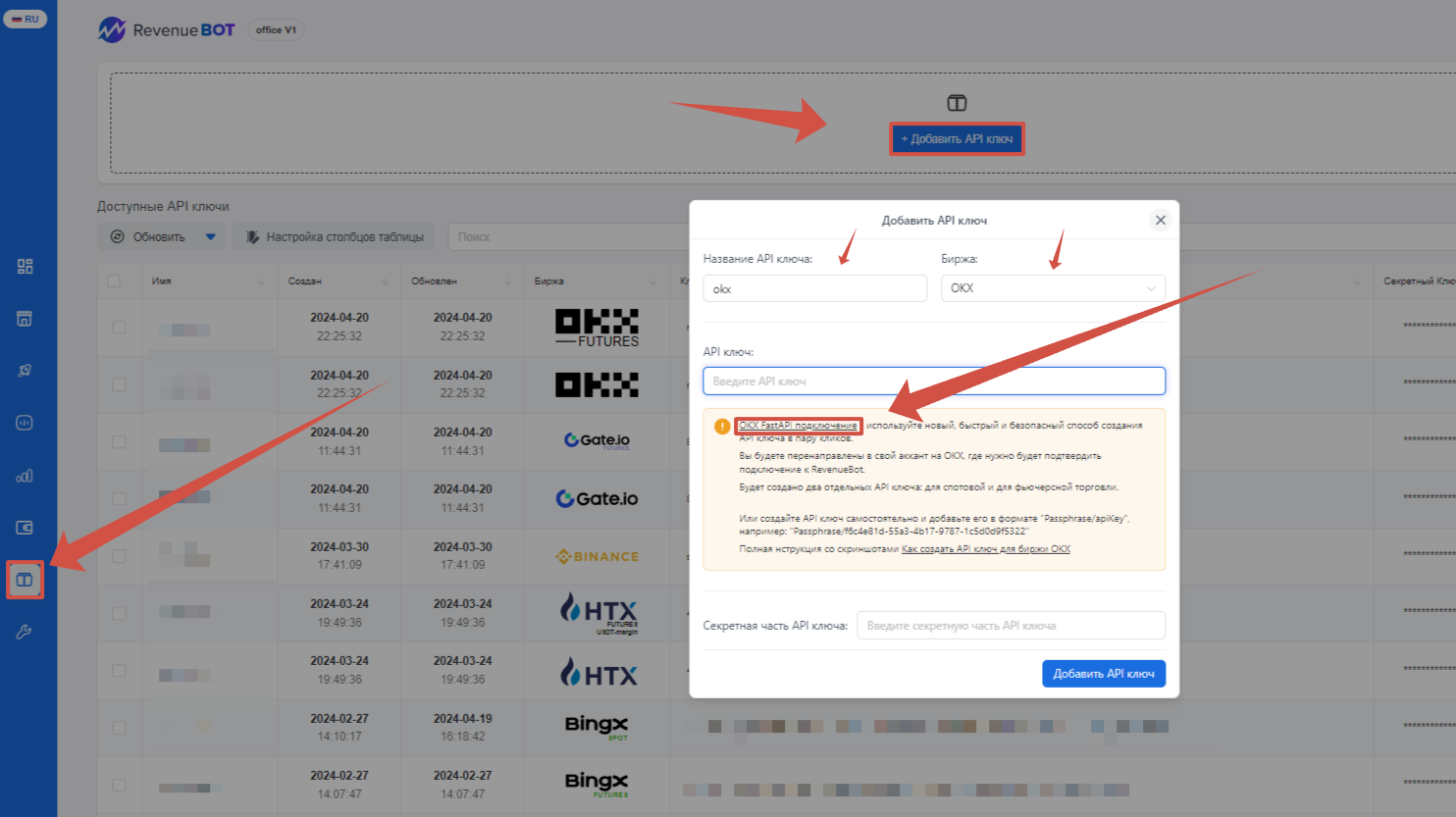This screenshot has height=817, width=1456.
Task: Click the top + Добавить API ключ button
Action: 957,139
